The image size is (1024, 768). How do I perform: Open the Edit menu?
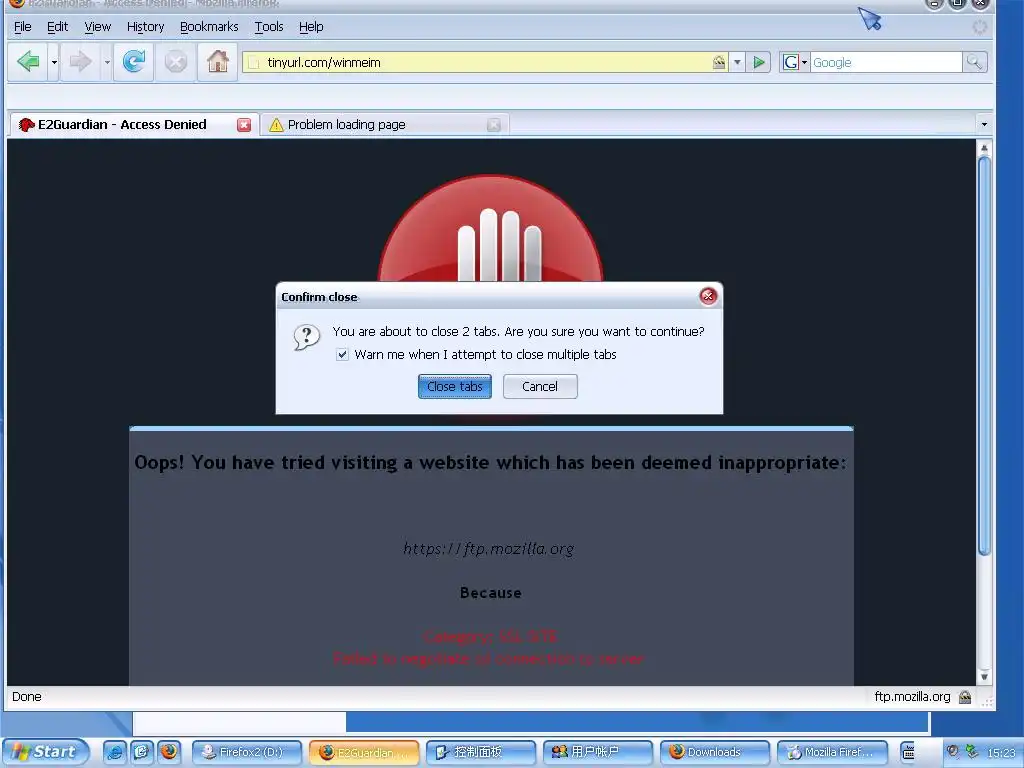click(x=57, y=27)
